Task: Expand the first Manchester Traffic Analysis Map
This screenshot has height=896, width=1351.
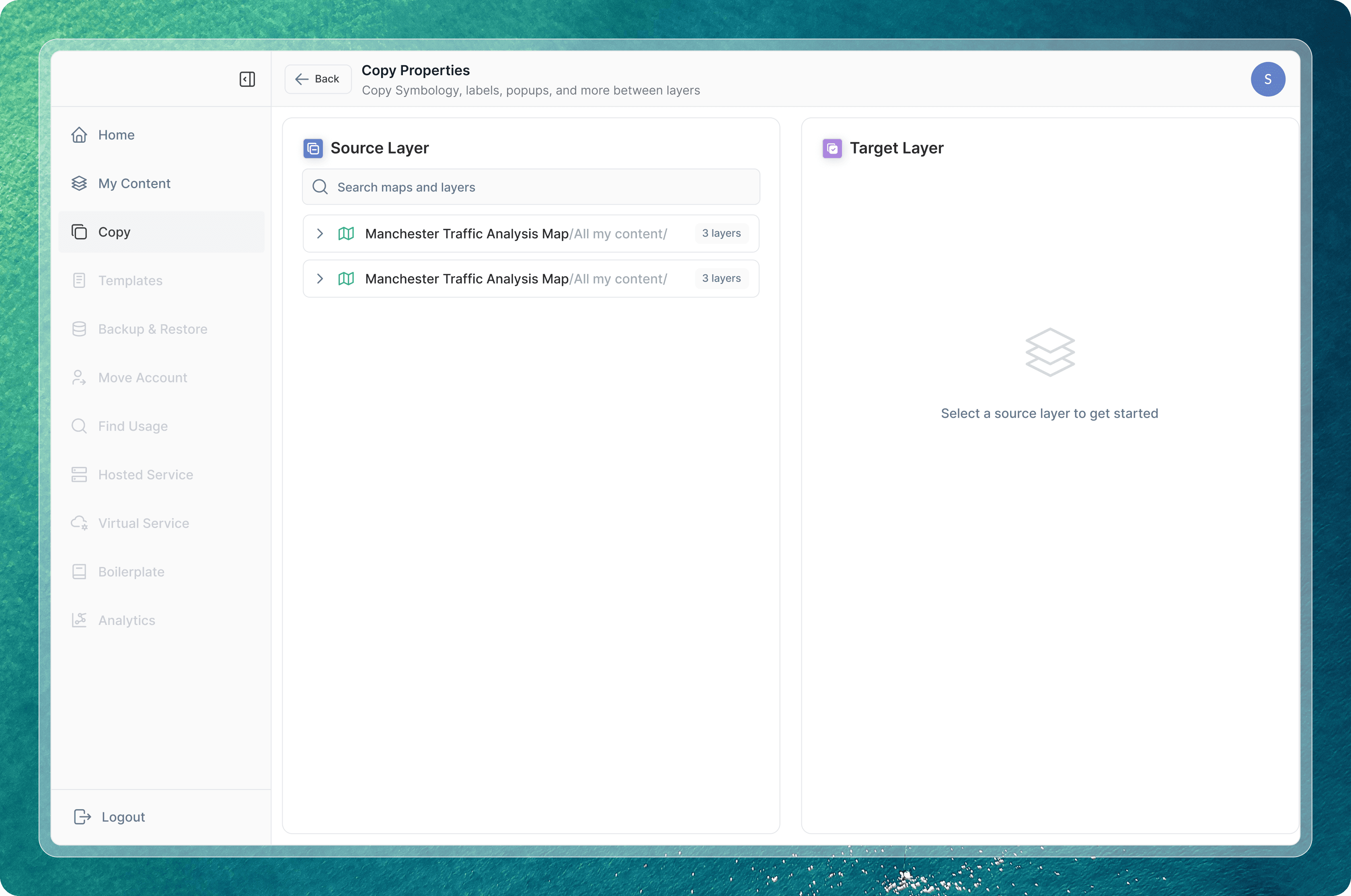Action: click(320, 233)
